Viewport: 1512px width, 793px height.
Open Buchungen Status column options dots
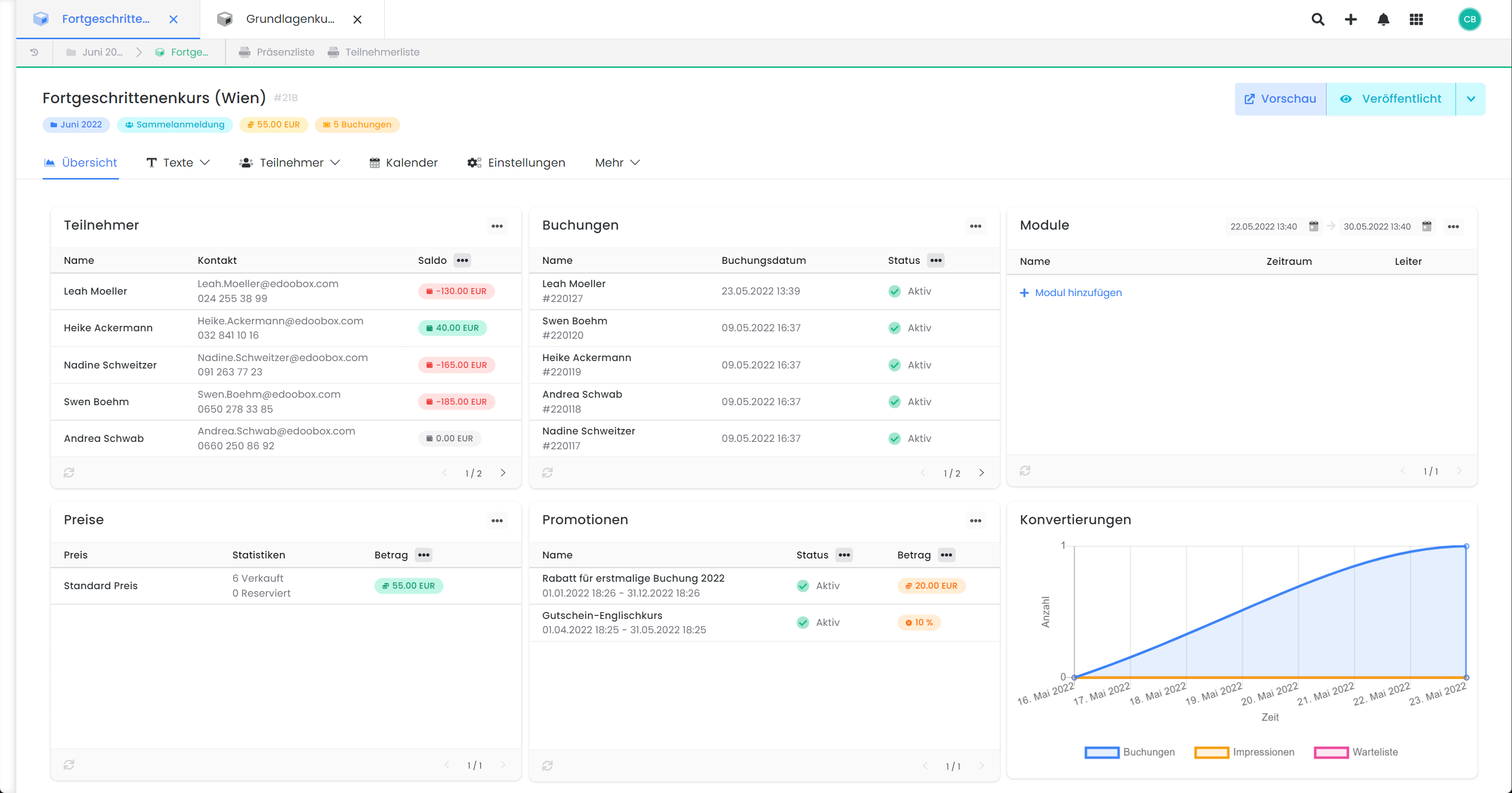(x=935, y=260)
